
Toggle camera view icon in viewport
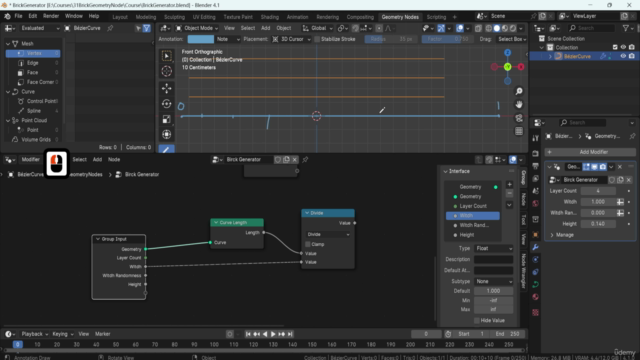[519, 118]
